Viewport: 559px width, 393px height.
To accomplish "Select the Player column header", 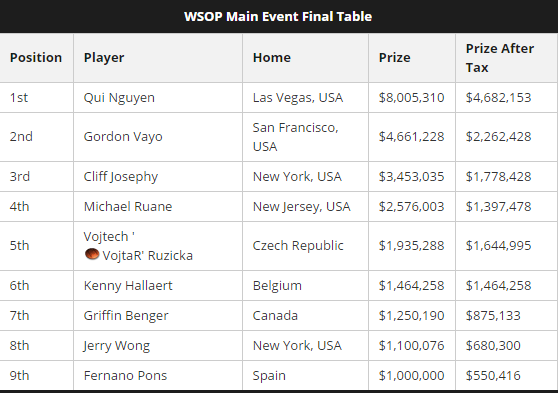I will click(x=104, y=58).
